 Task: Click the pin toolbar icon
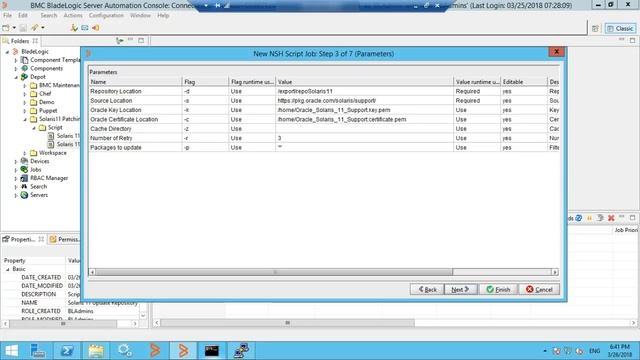pyautogui.click(x=35, y=28)
